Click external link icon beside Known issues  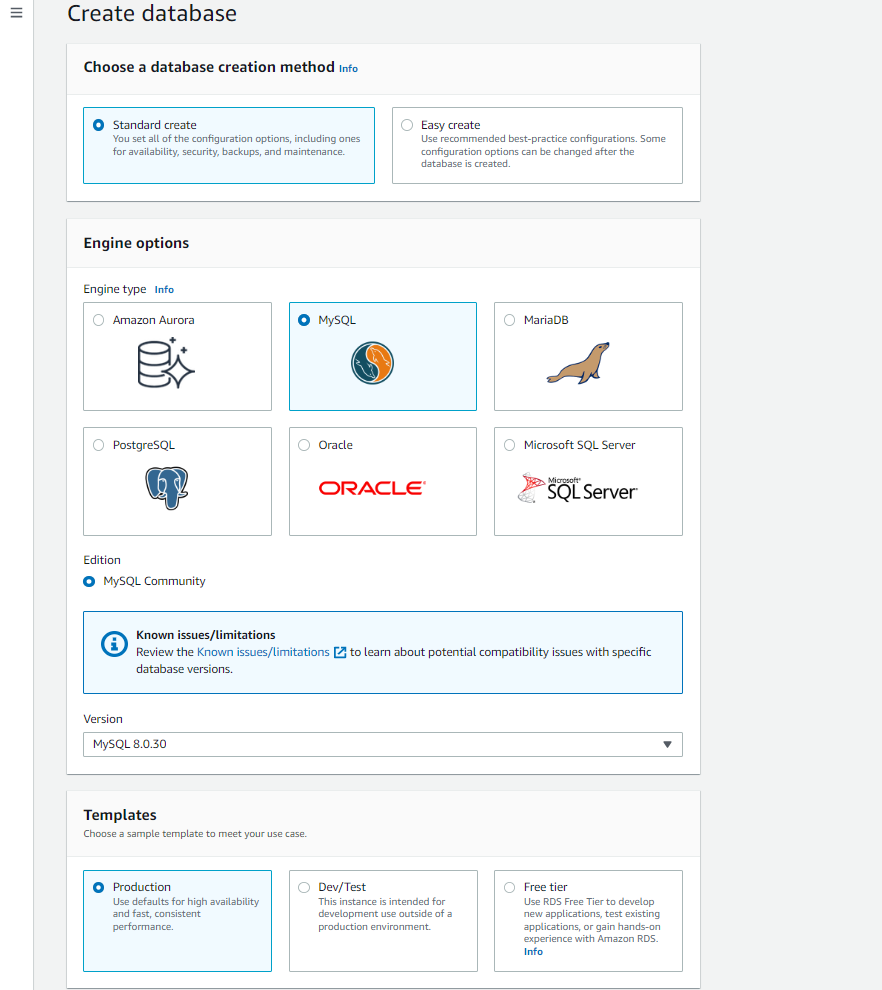[340, 652]
